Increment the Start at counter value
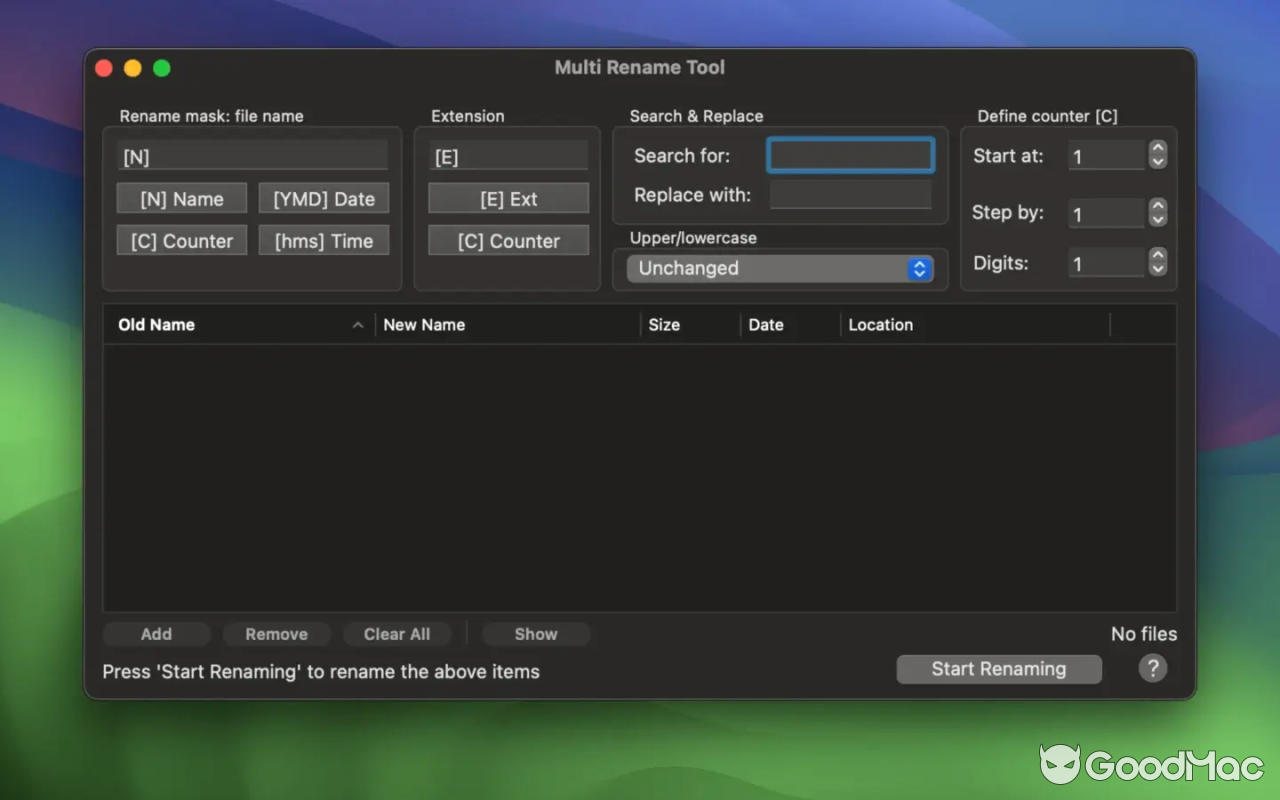 [1157, 149]
